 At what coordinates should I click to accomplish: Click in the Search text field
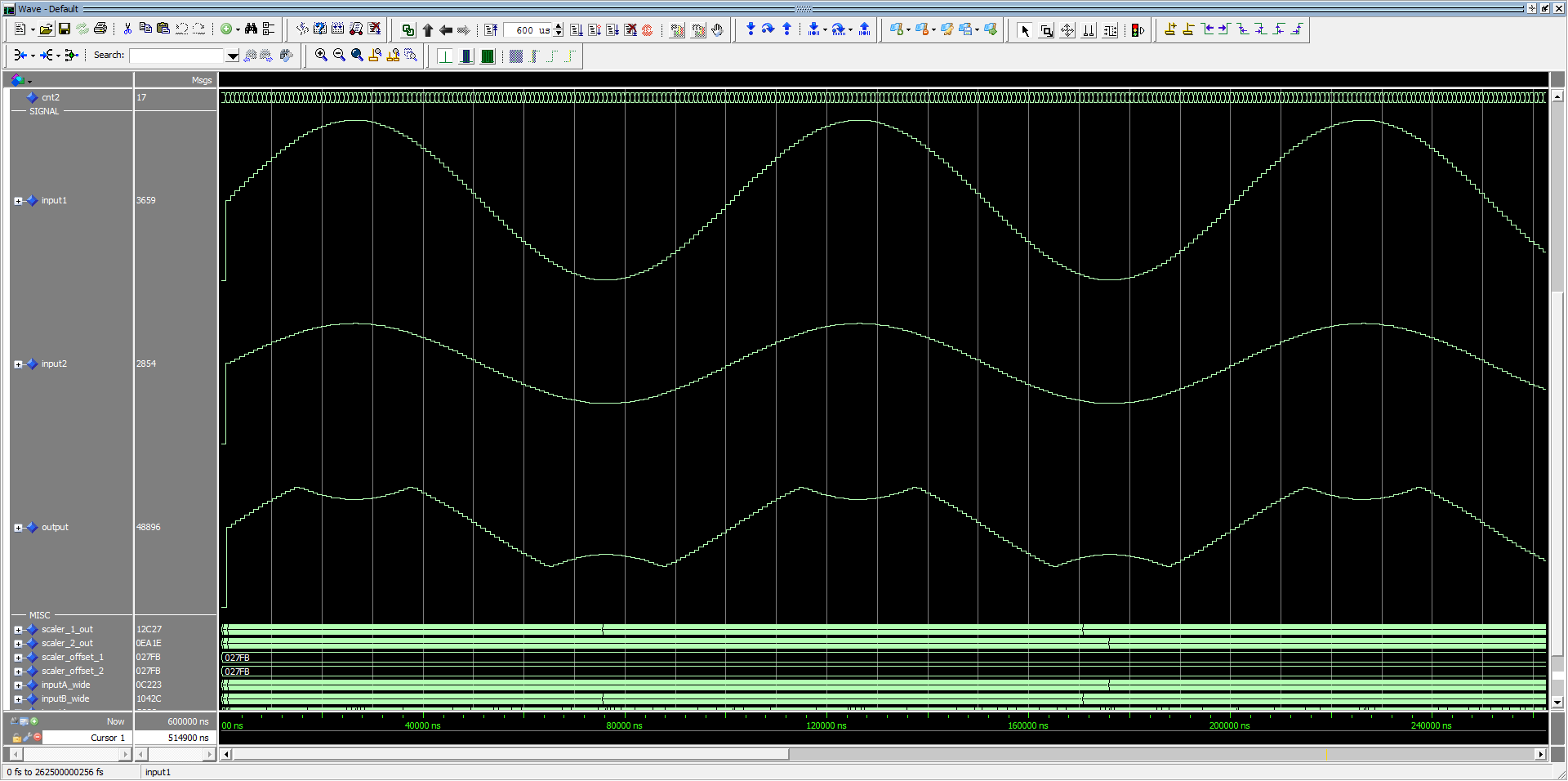click(176, 56)
